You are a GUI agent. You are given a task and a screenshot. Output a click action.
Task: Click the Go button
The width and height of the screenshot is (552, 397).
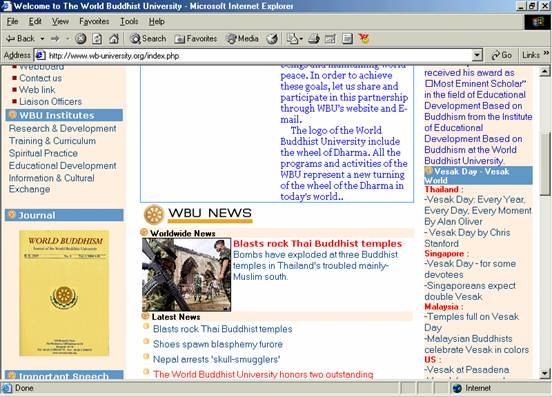point(501,55)
